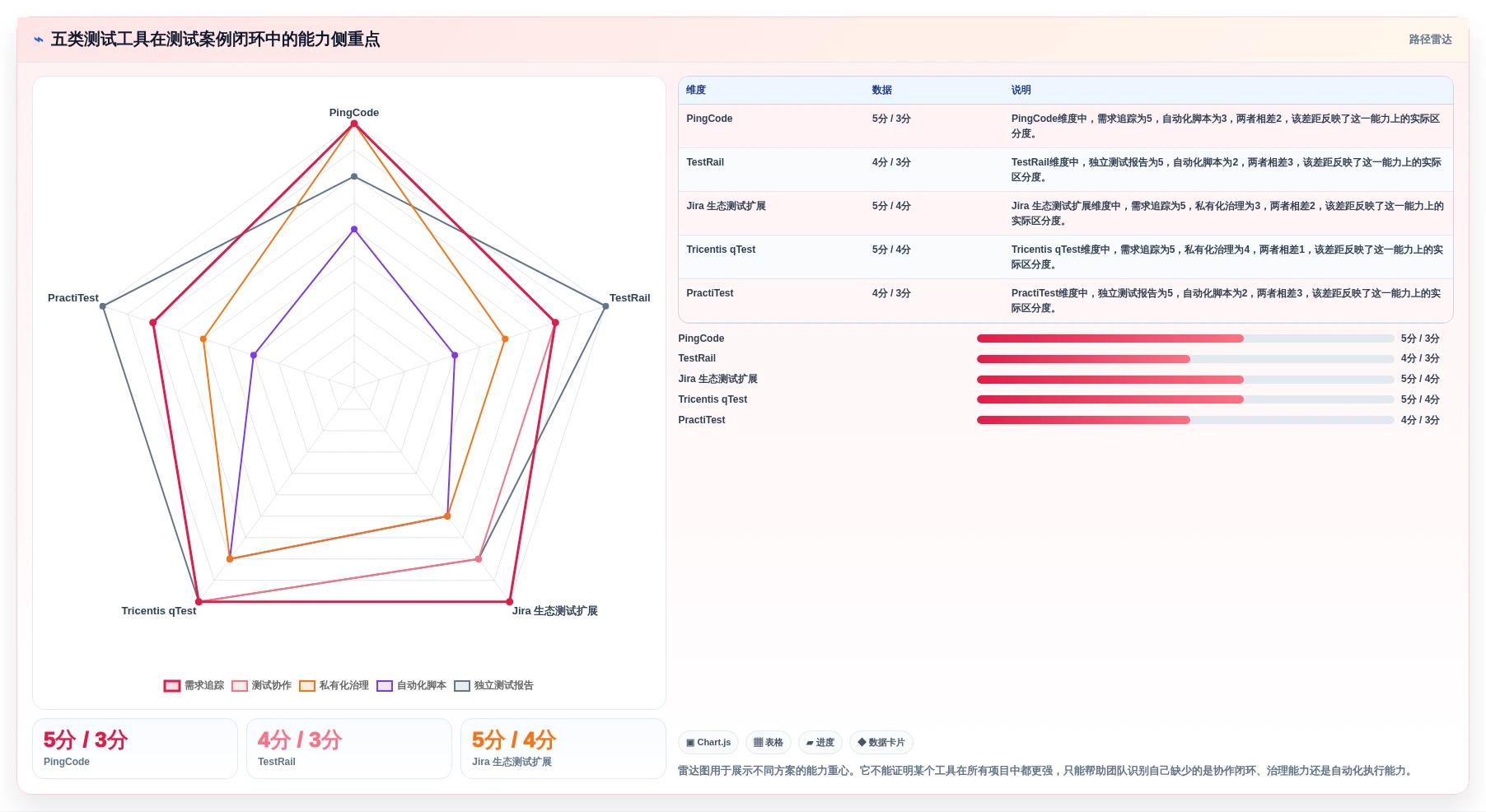Image resolution: width=1486 pixels, height=812 pixels.
Task: Click the 表格 tag chip
Action: coord(769,742)
